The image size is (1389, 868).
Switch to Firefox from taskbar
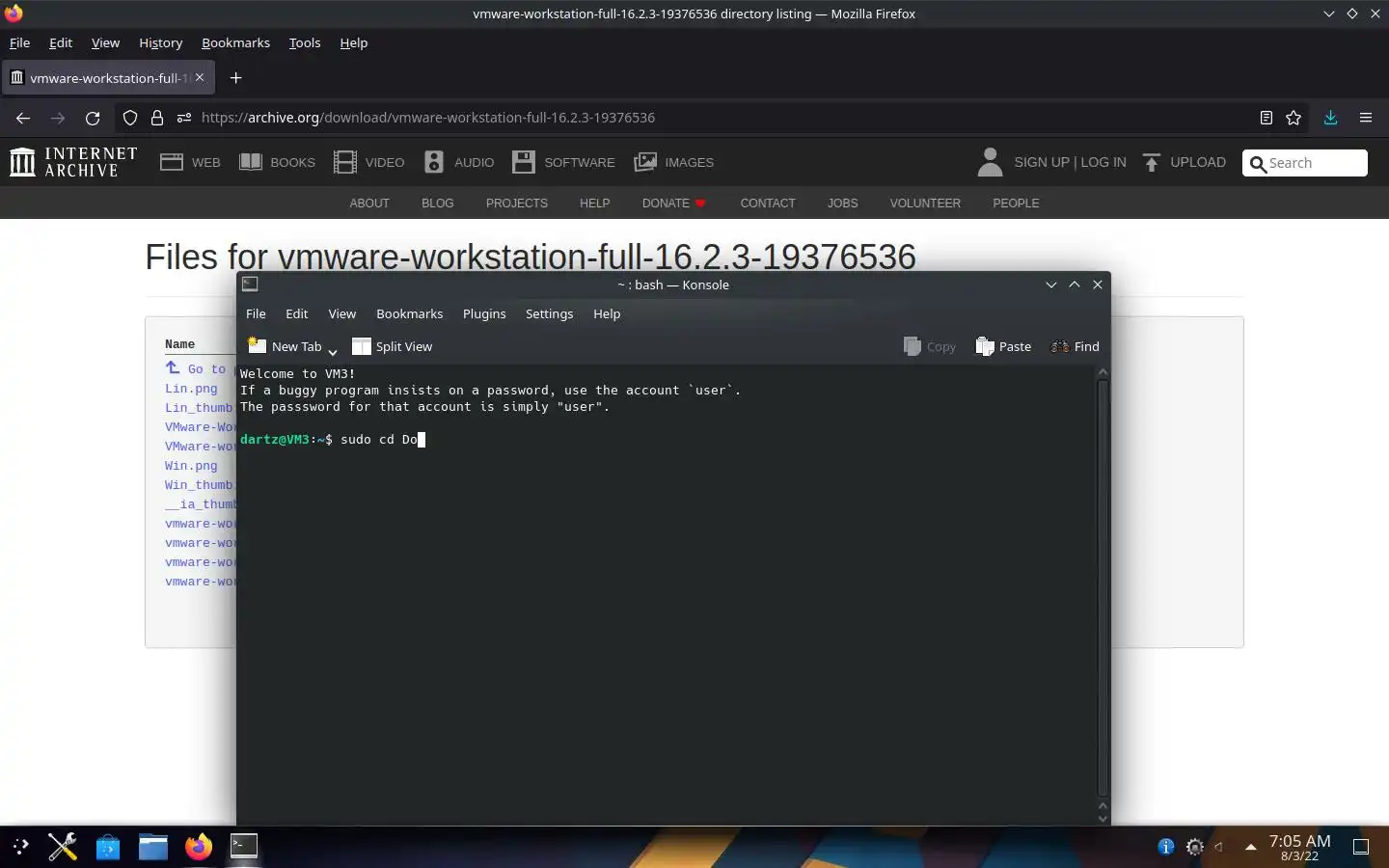tap(199, 847)
